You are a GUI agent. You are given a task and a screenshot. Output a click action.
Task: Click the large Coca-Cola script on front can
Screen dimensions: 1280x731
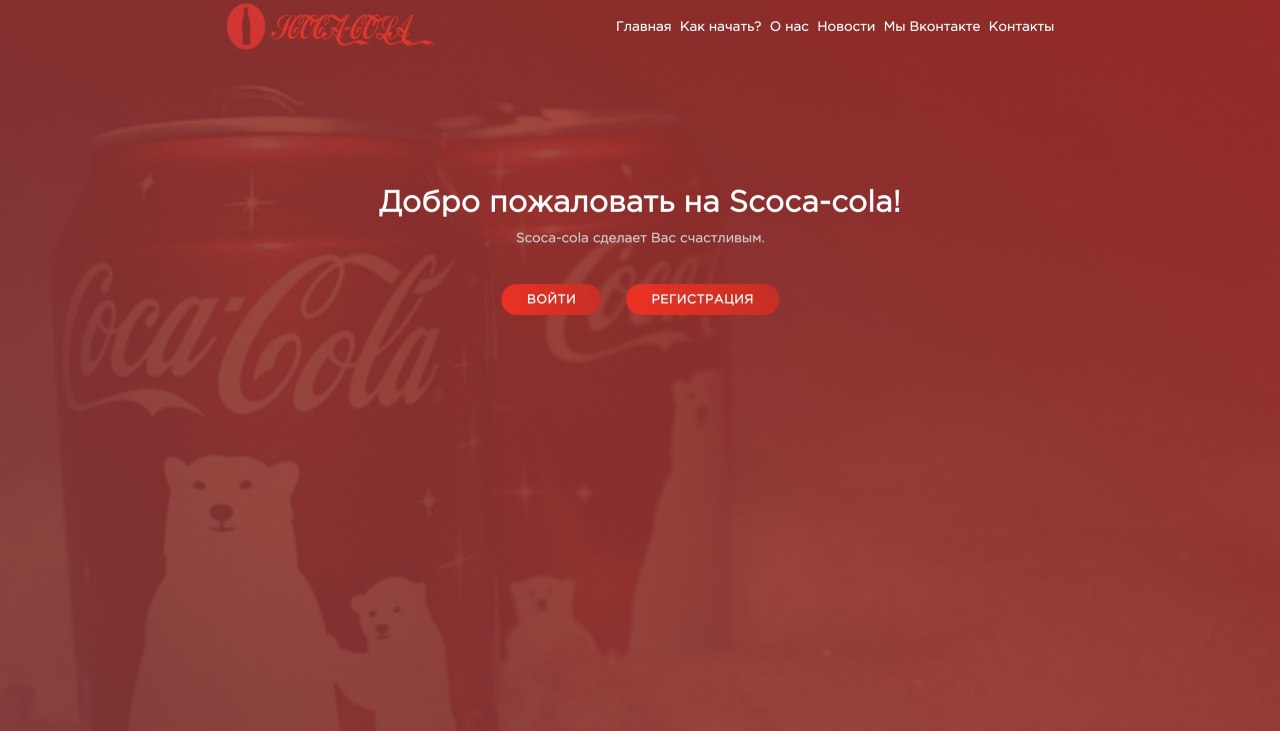255,335
